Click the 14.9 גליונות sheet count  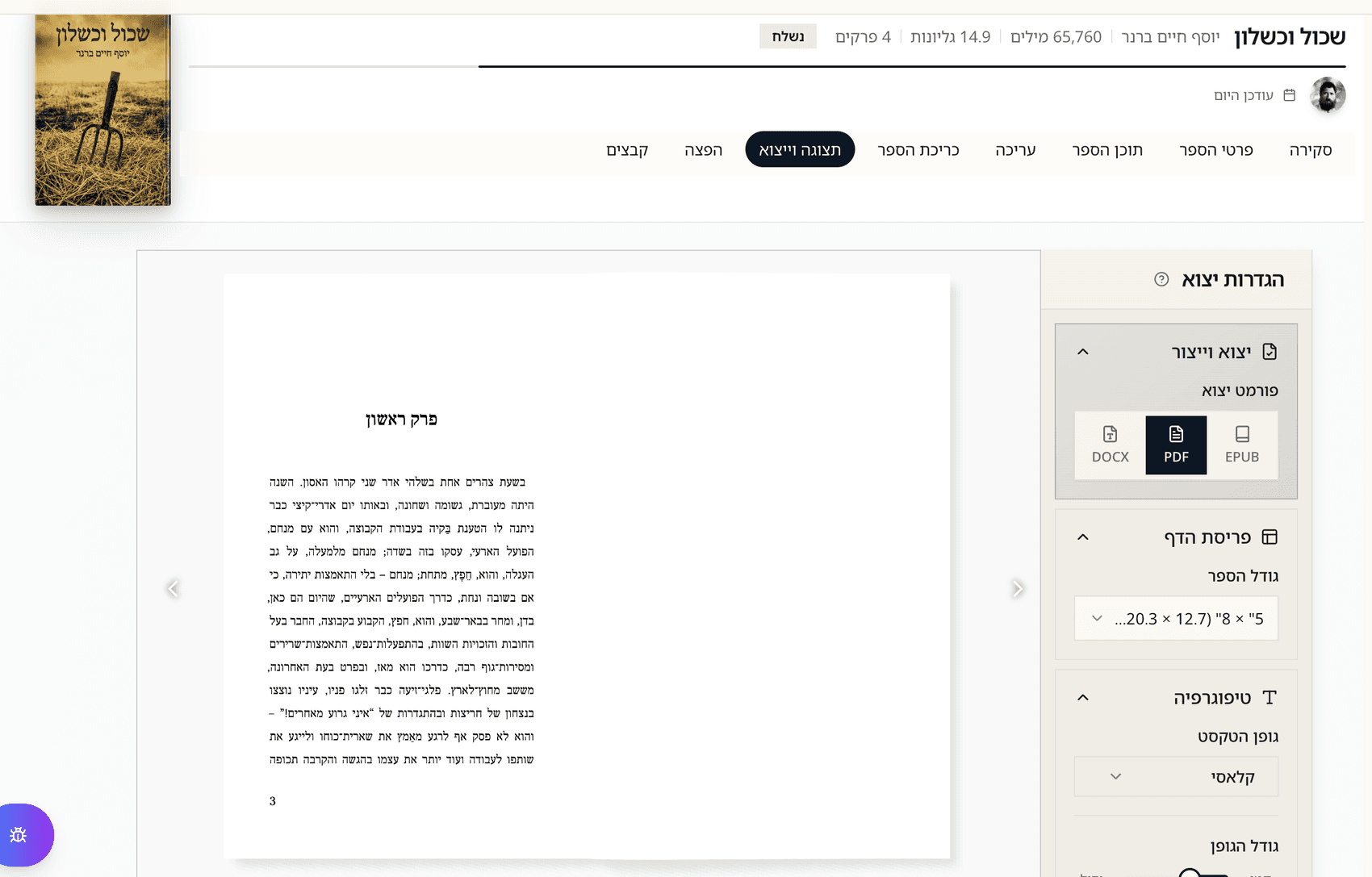(950, 37)
